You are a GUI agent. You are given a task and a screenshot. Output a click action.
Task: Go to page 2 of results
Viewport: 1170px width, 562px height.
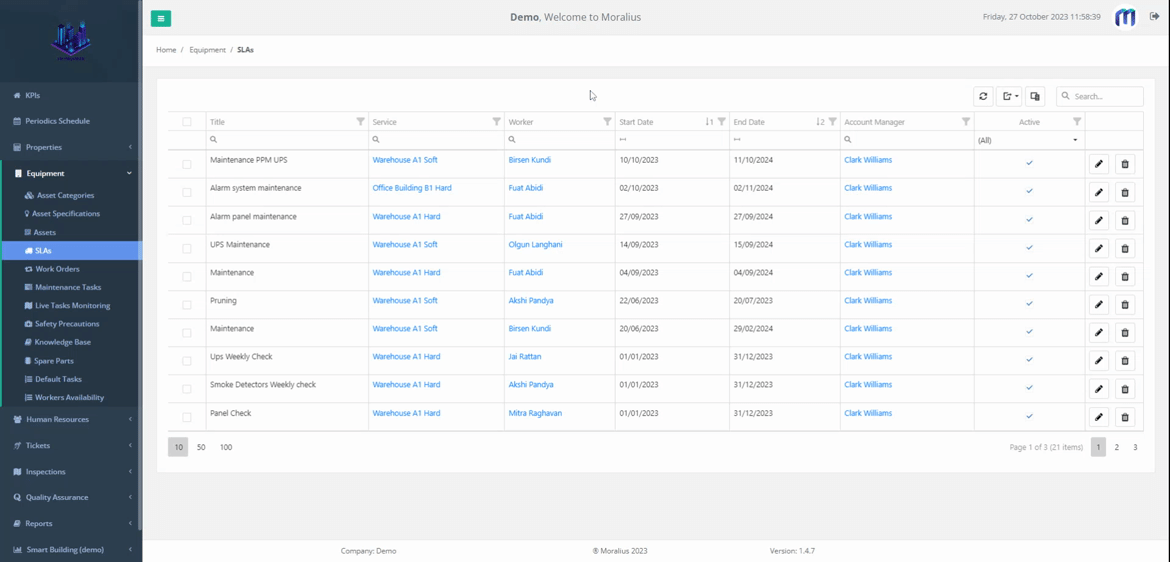[x=1117, y=447]
